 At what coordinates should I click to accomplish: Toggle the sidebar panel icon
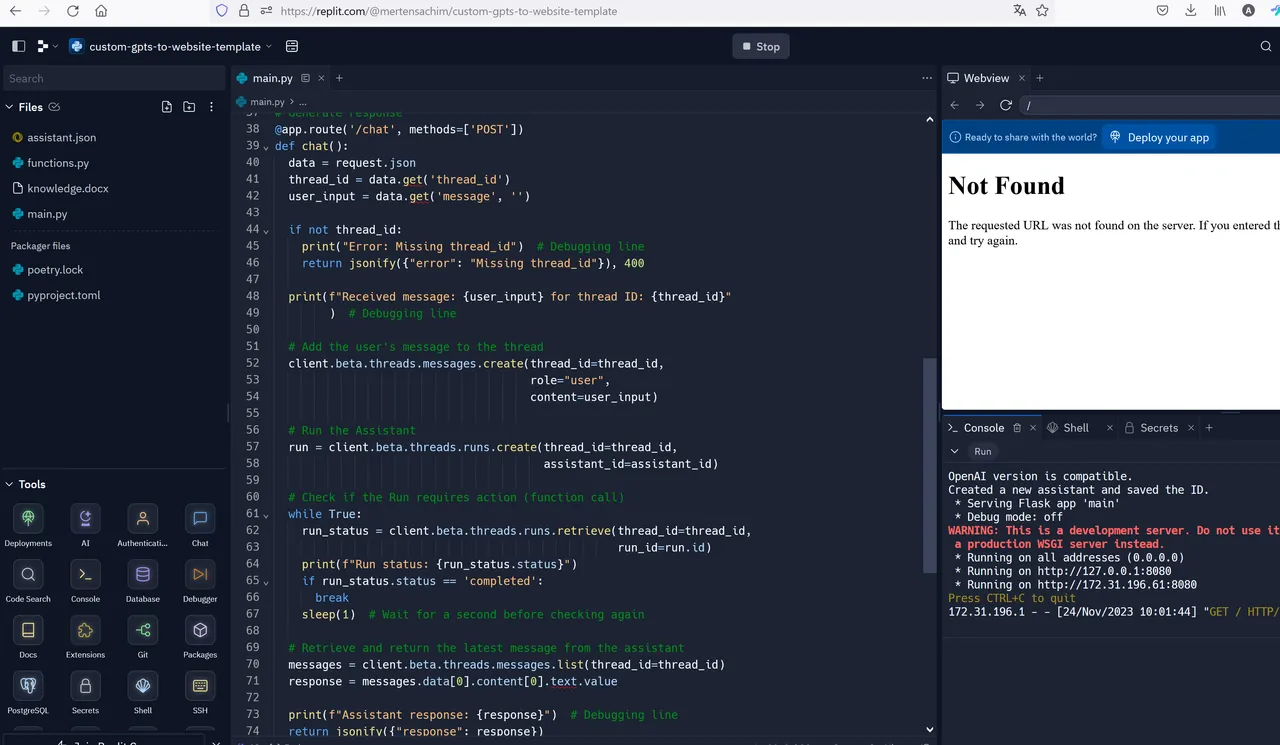coord(18,46)
